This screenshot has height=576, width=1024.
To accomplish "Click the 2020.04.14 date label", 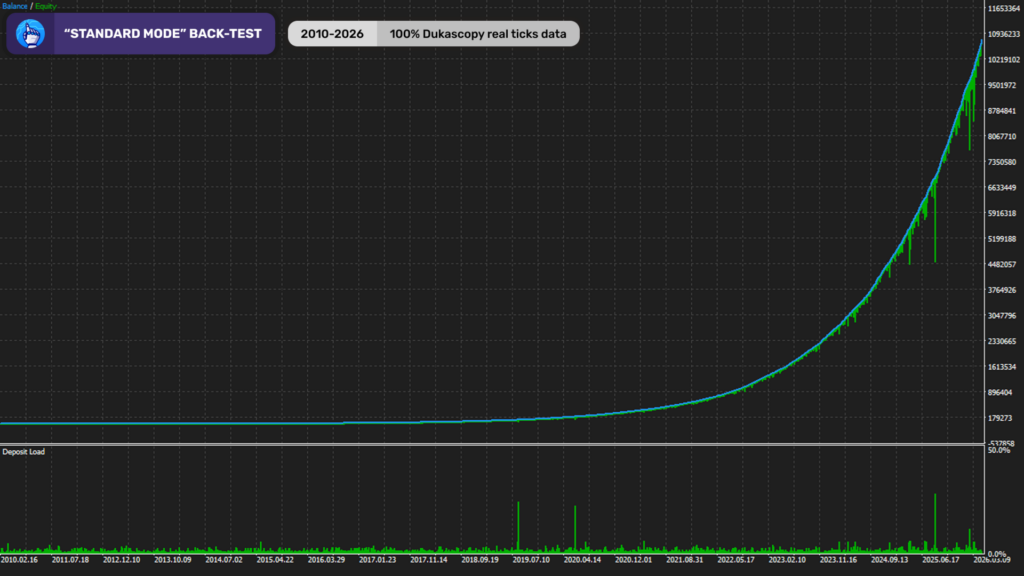I will (x=583, y=560).
